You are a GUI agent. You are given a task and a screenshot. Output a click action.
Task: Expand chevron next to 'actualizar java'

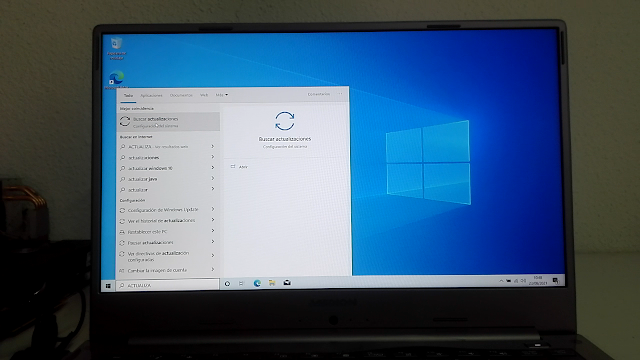pos(213,178)
